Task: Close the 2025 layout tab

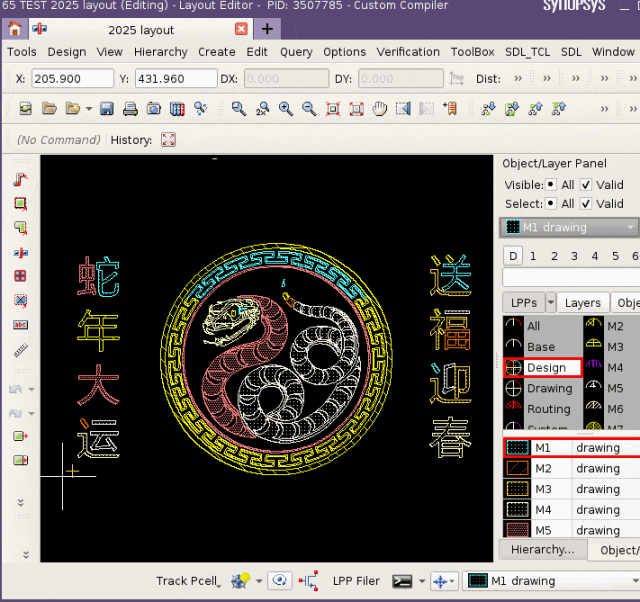Action: [x=241, y=29]
